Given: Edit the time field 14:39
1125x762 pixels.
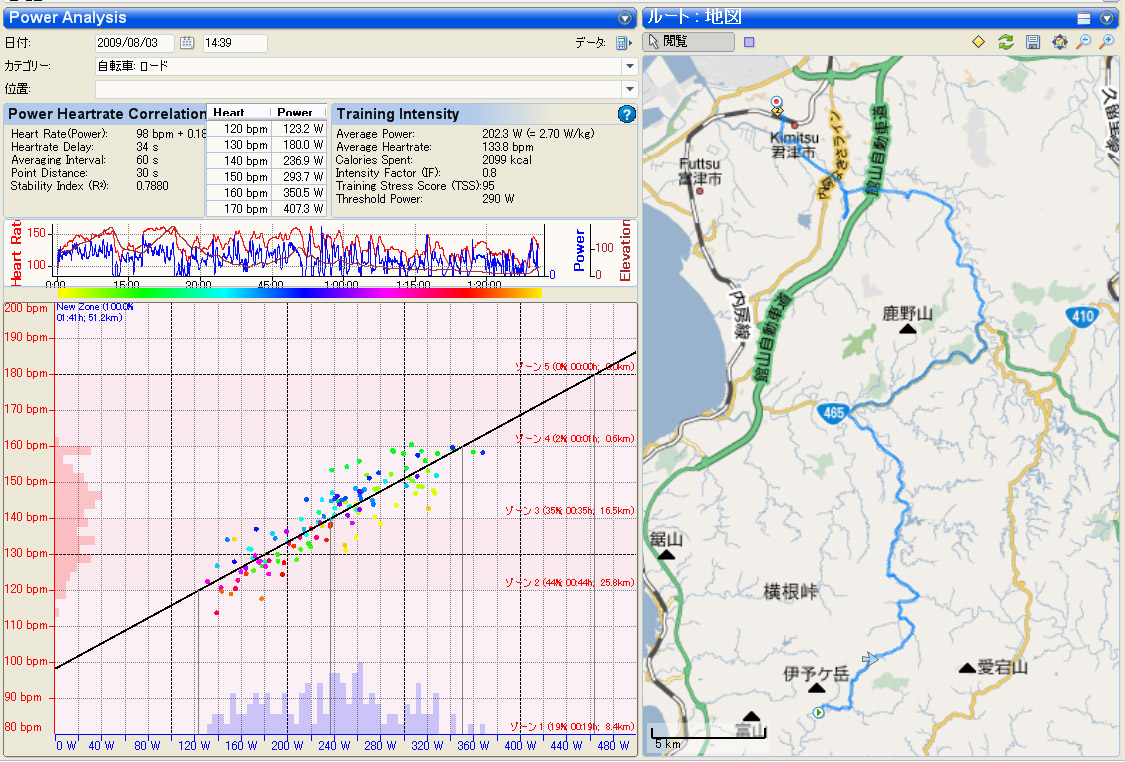Looking at the screenshot, I should (235, 43).
